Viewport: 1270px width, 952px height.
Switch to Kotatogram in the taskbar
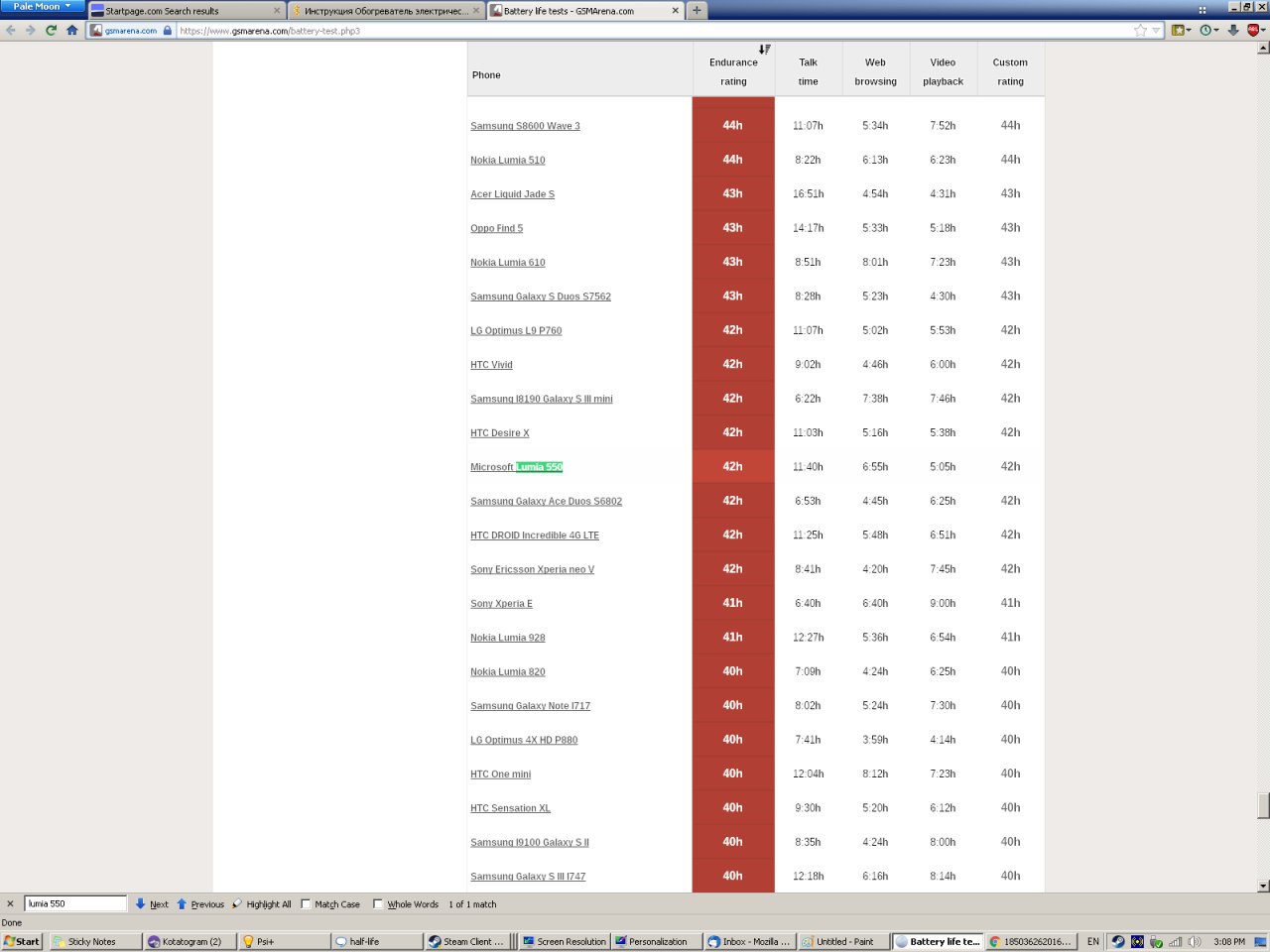190,941
